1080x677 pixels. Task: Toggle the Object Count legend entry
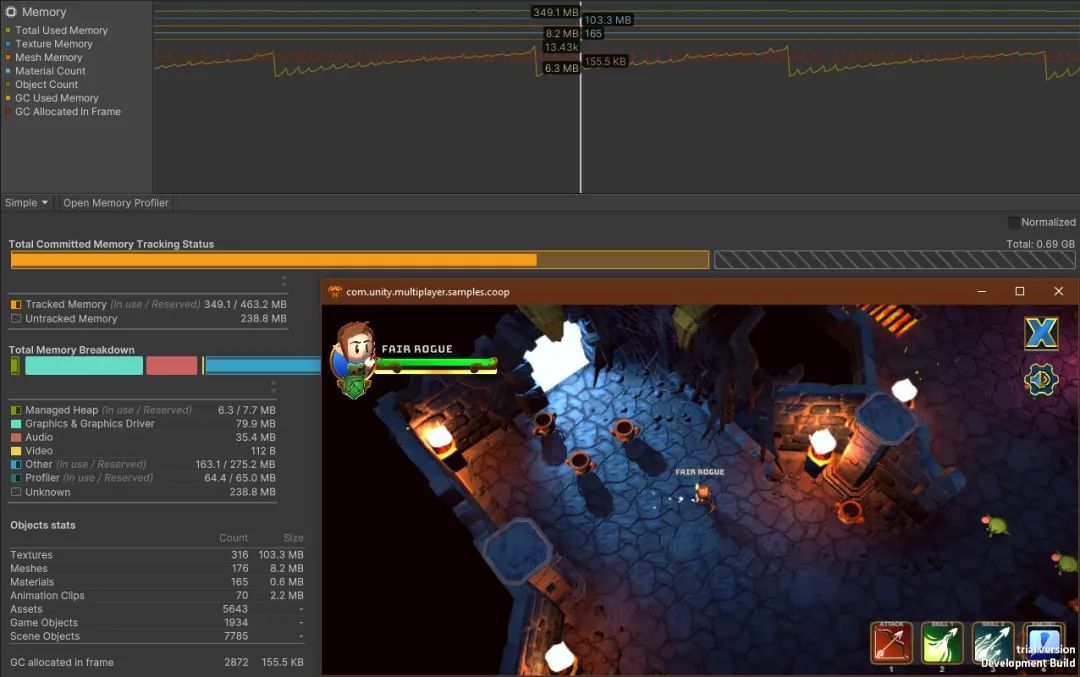(45, 84)
